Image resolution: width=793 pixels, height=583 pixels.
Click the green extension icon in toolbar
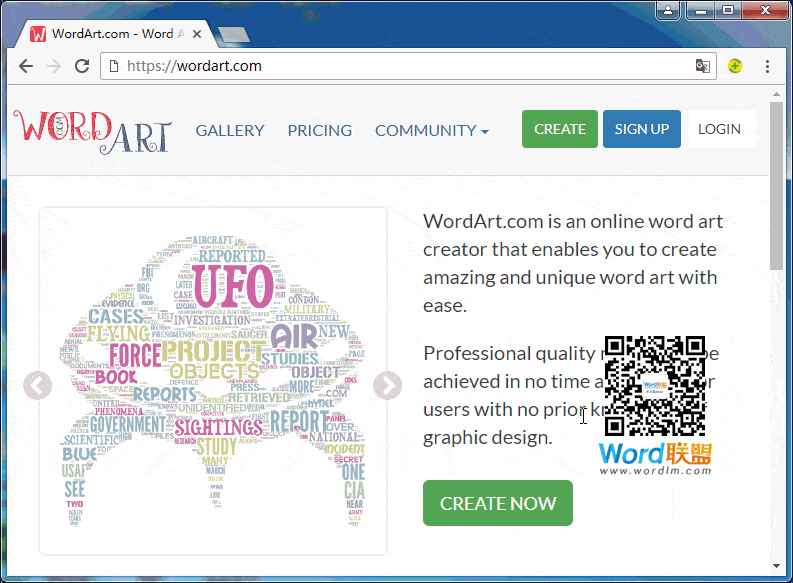point(735,66)
